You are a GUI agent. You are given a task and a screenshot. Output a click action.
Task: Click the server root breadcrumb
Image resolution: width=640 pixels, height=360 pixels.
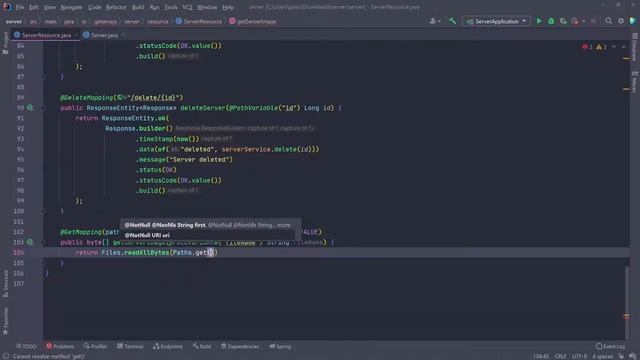tap(13, 21)
